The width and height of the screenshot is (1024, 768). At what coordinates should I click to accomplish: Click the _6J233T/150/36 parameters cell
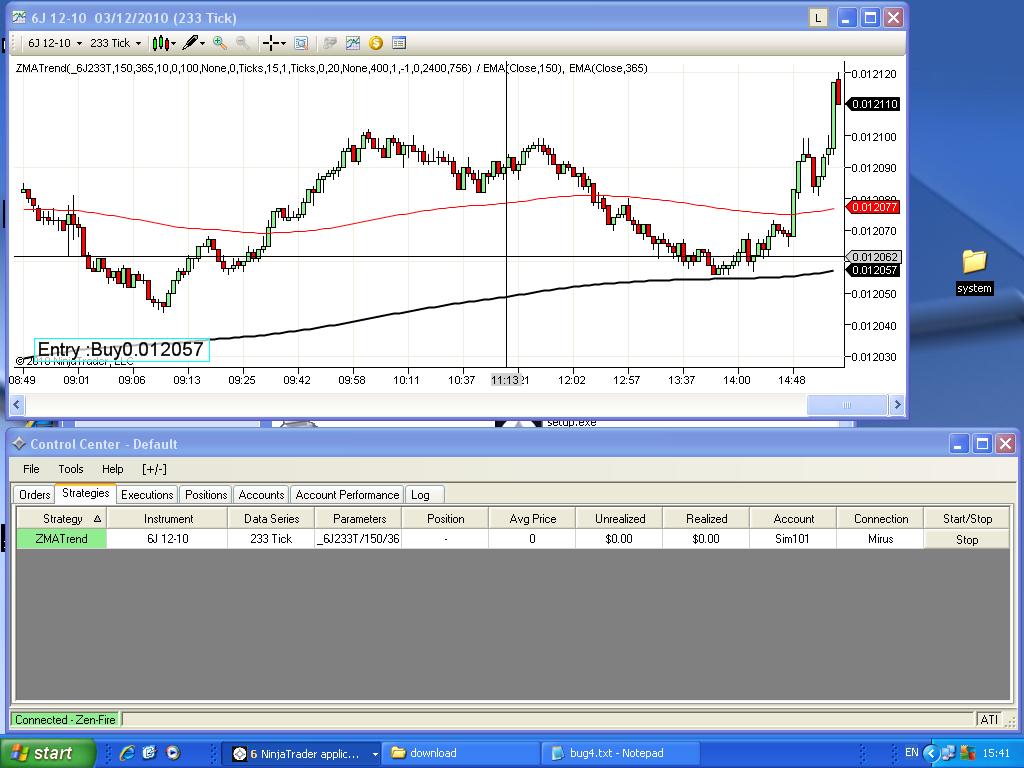coord(358,539)
